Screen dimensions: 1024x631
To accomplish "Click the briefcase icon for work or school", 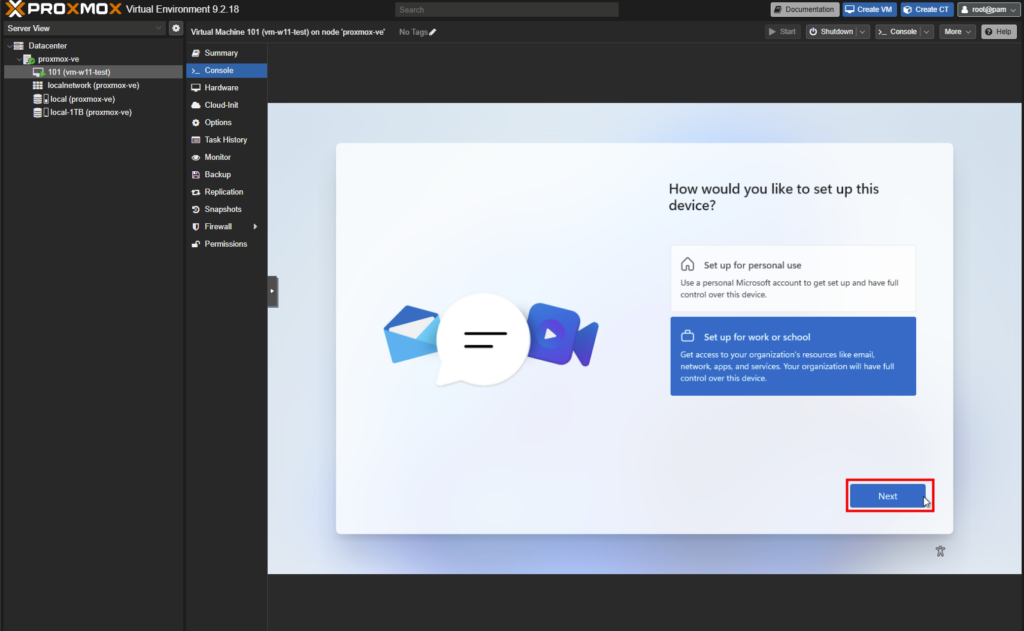I will [687, 336].
